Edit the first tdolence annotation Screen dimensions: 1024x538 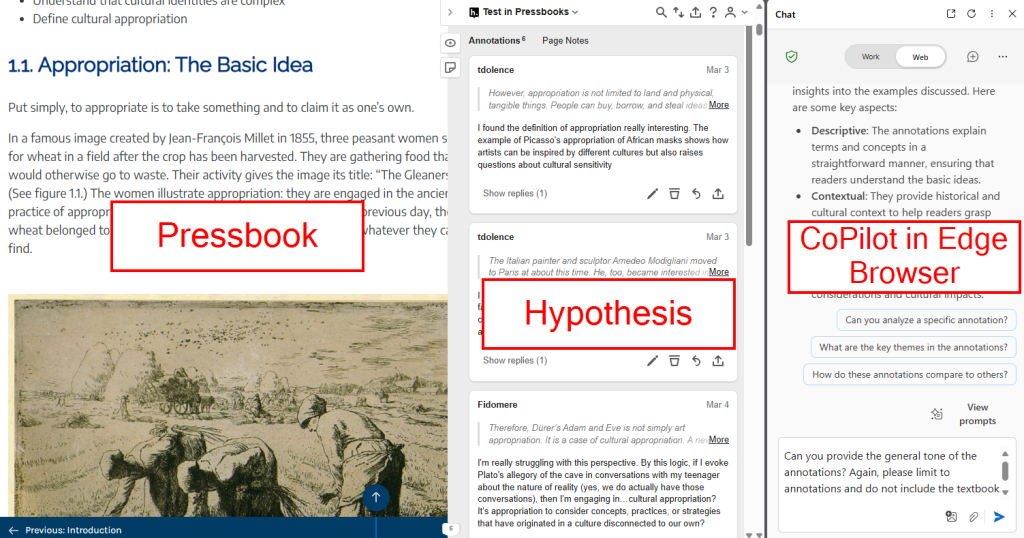point(652,194)
